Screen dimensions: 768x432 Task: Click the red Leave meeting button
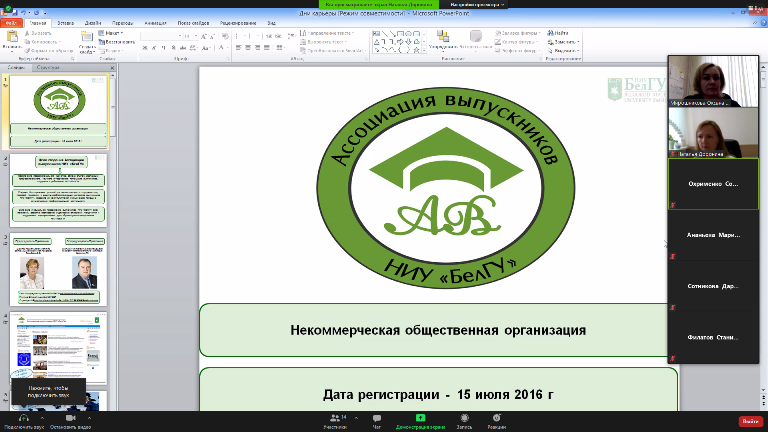[749, 421]
